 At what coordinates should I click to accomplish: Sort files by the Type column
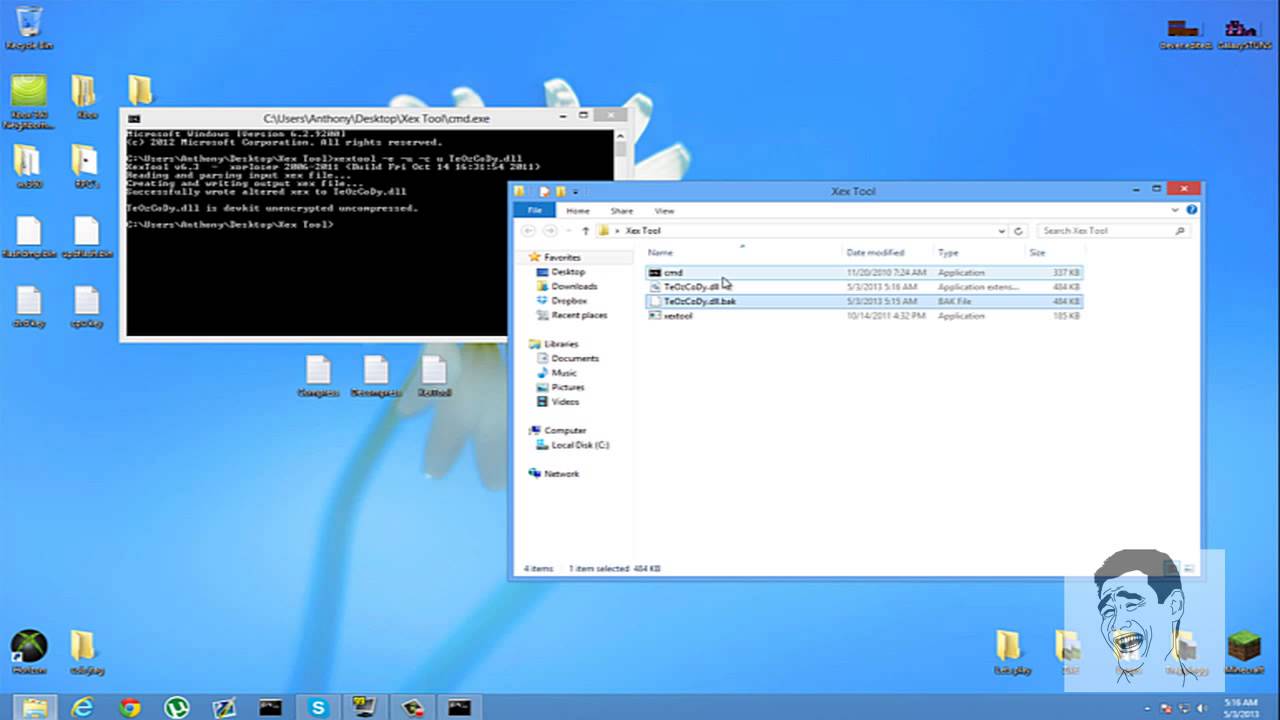click(978, 253)
